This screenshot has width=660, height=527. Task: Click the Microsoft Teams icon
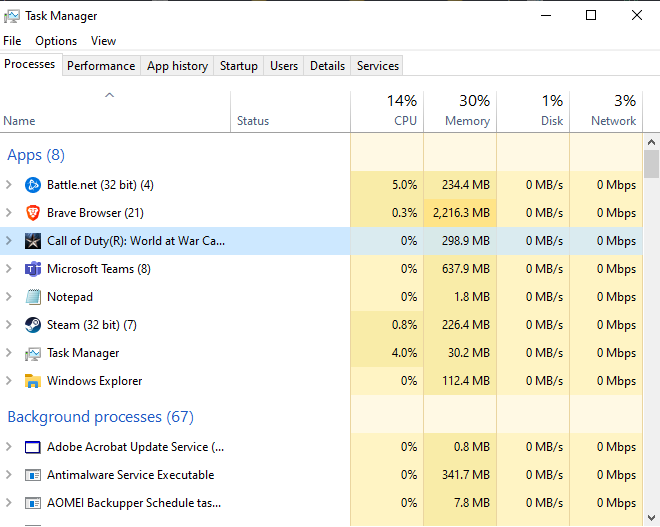click(x=32, y=269)
